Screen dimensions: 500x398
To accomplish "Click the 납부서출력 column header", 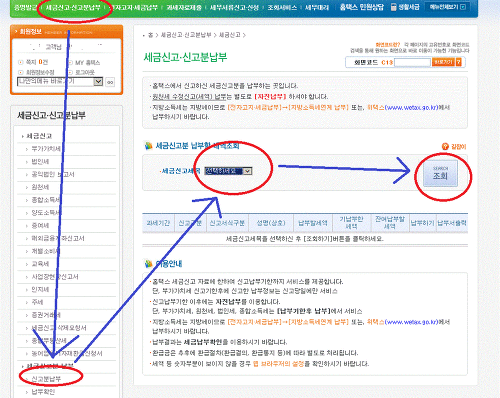I will (452, 223).
